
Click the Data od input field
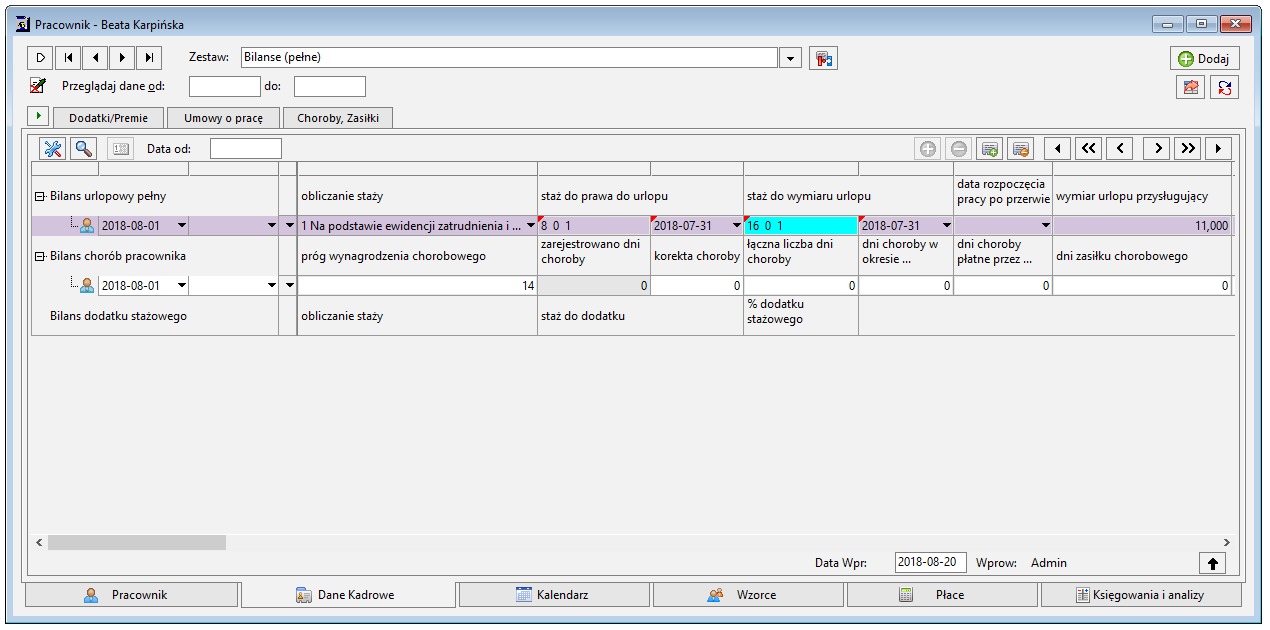click(246, 149)
